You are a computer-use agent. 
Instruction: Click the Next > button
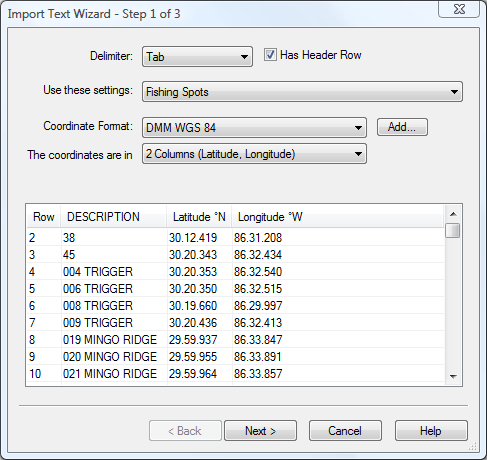(x=260, y=431)
